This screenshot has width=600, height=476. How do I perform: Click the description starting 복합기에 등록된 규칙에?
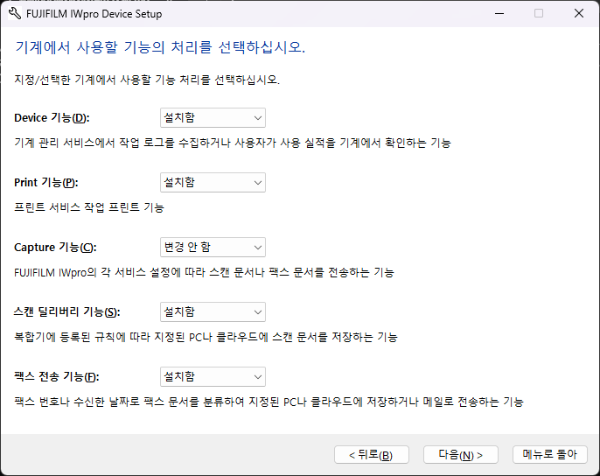coord(206,337)
